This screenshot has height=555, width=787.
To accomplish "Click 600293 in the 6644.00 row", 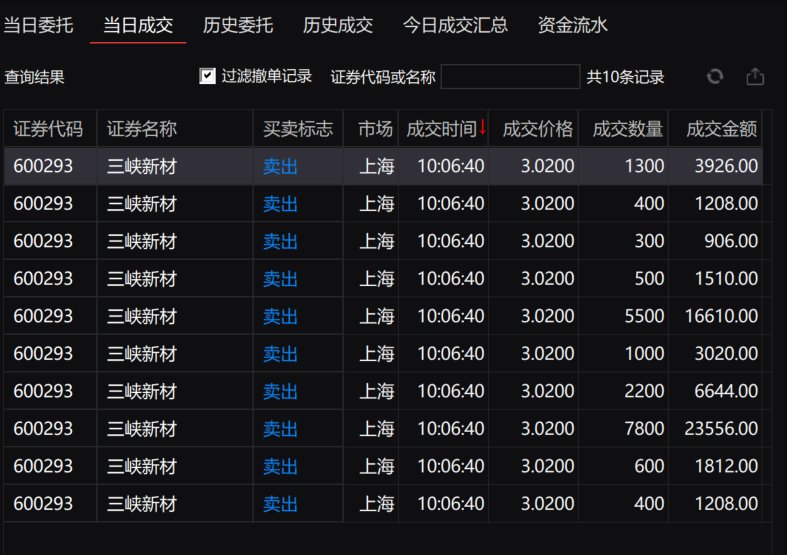I will (x=43, y=391).
